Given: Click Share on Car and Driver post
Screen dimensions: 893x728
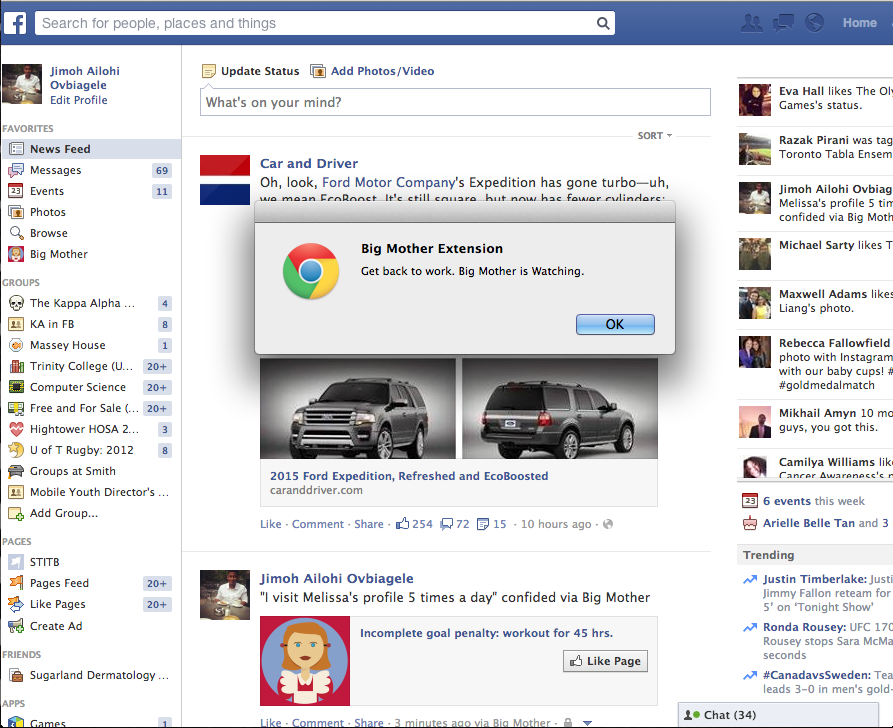Looking at the screenshot, I should click(368, 524).
